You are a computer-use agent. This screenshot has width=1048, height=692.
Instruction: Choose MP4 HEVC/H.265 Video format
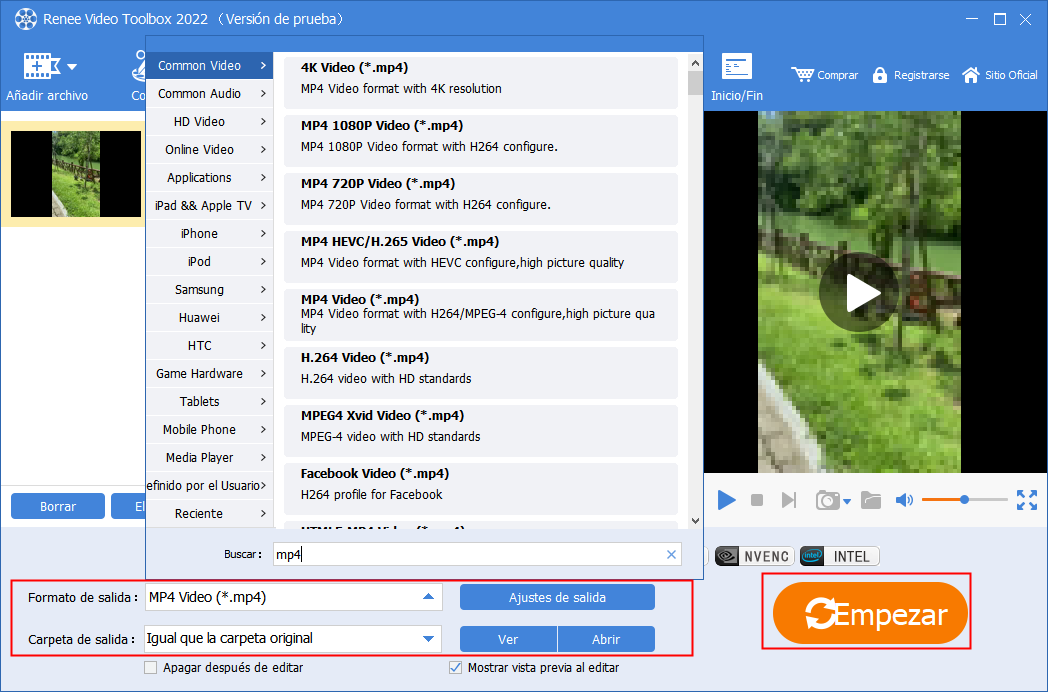481,257
